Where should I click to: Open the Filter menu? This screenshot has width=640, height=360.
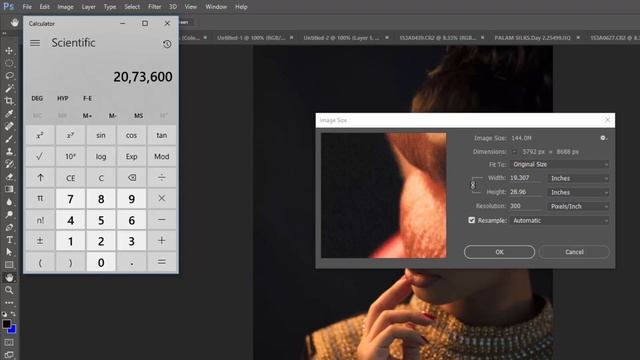(x=154, y=7)
